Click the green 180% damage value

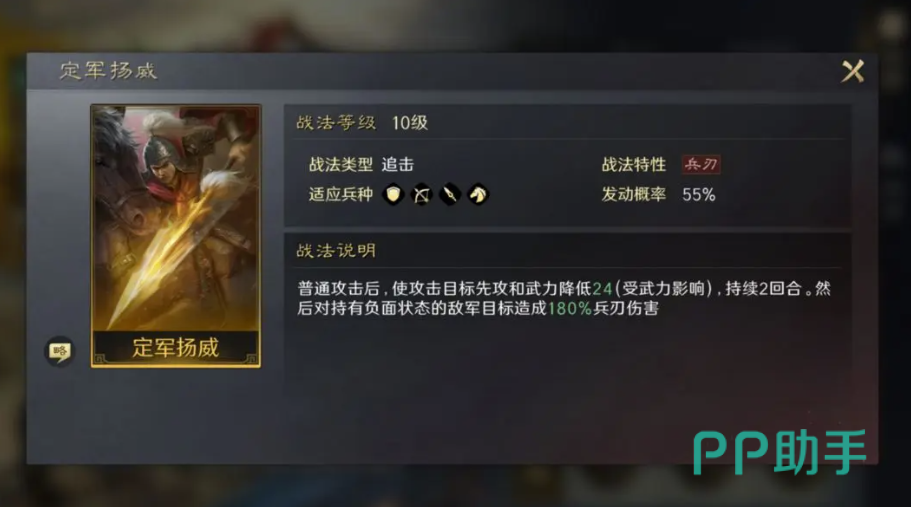pyautogui.click(x=569, y=308)
